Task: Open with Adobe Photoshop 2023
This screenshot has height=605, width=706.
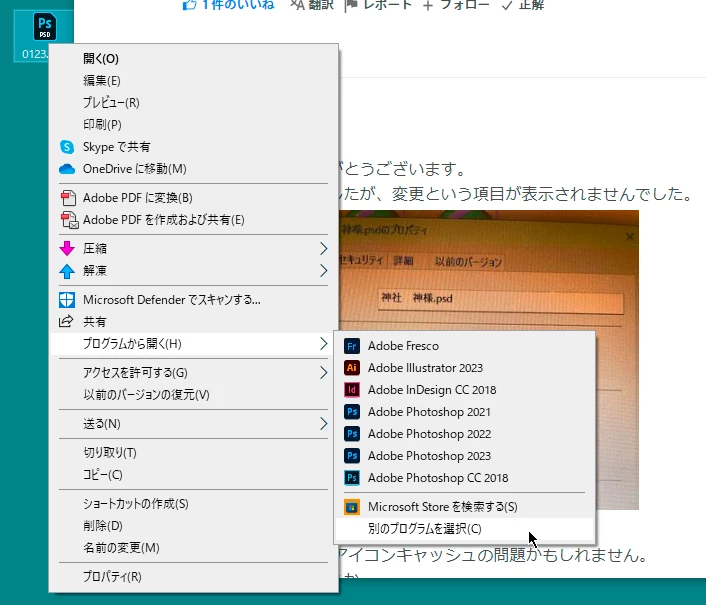Action: (x=465, y=456)
